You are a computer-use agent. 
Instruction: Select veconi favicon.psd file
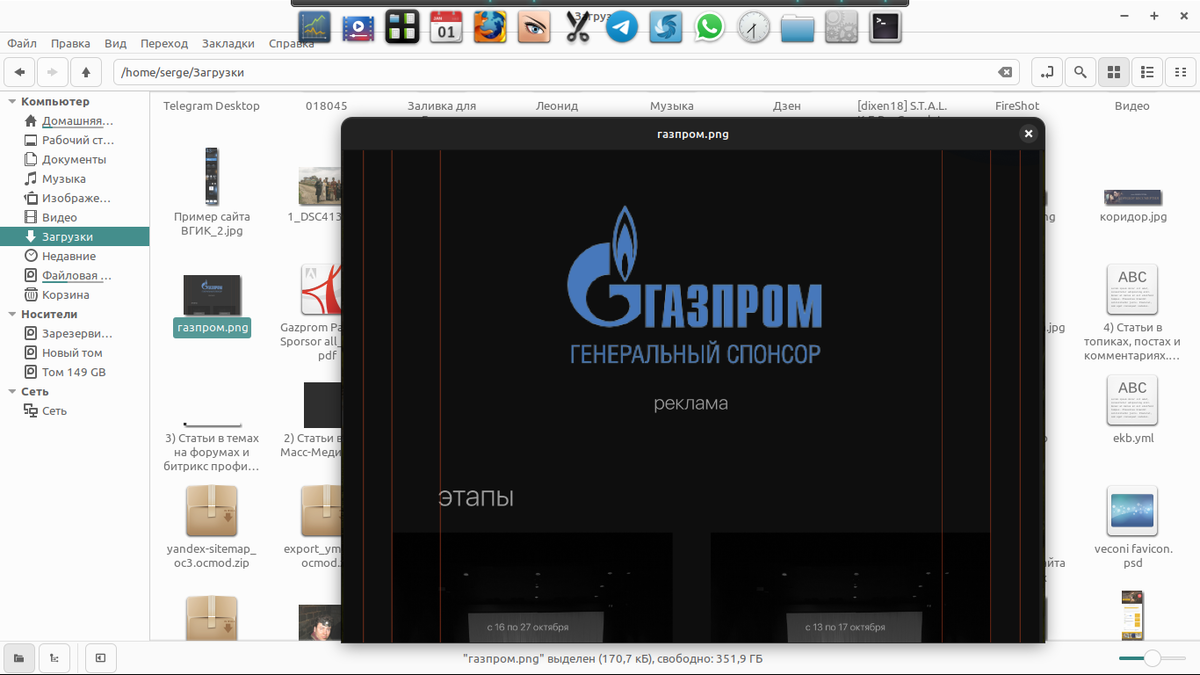tap(1132, 527)
